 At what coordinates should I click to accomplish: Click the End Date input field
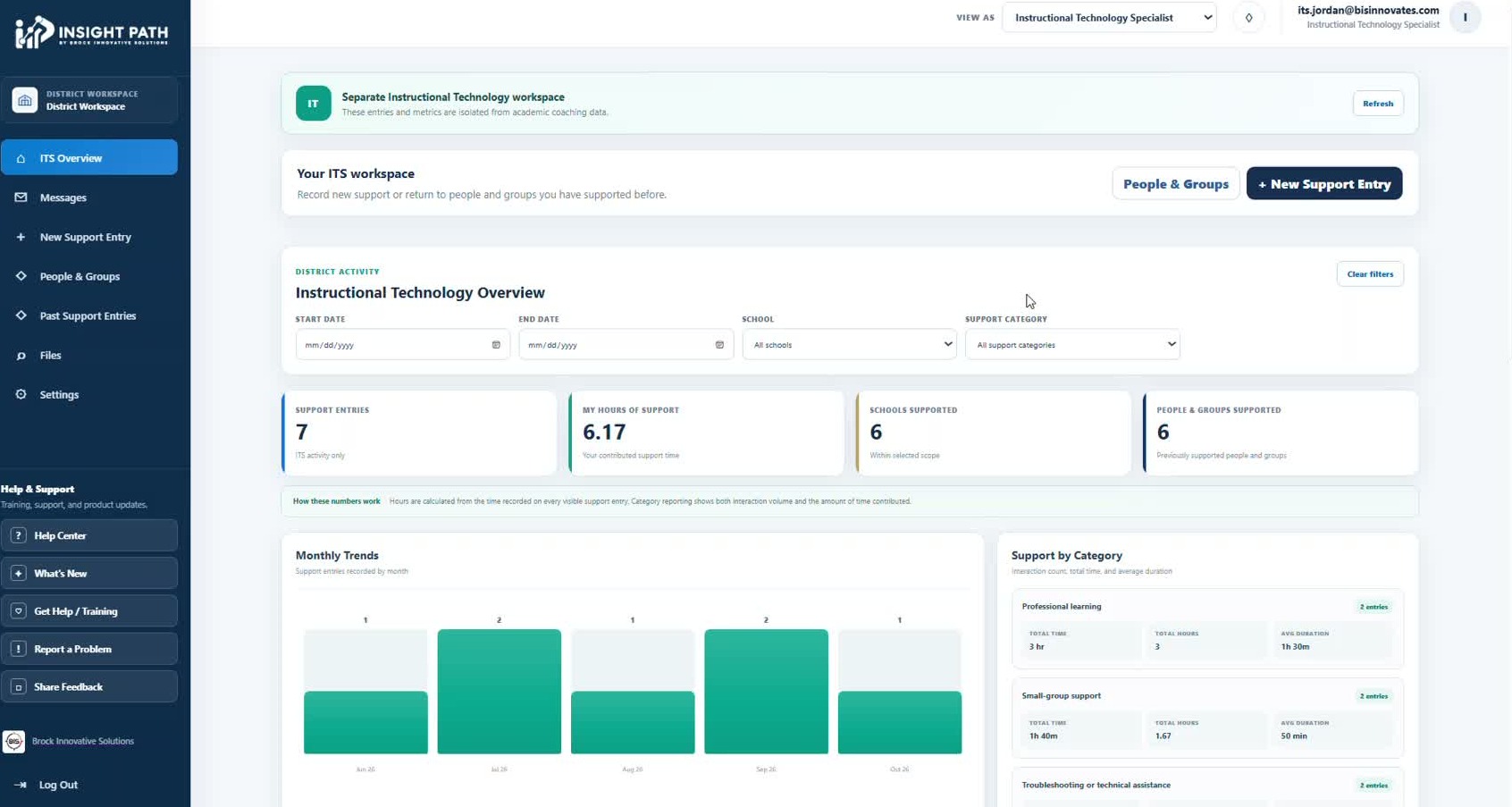pyautogui.click(x=626, y=344)
